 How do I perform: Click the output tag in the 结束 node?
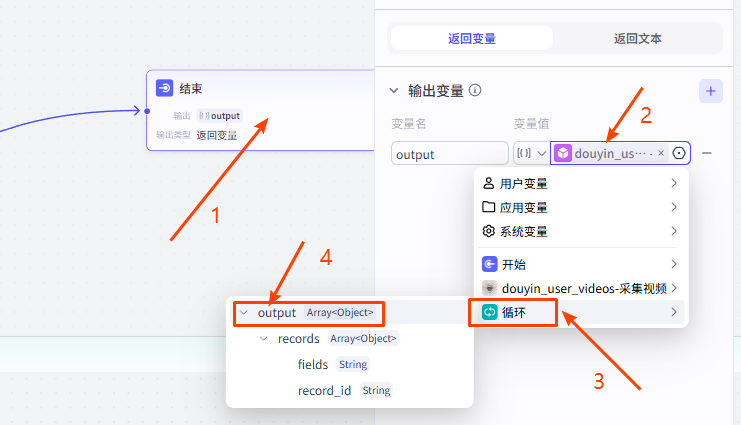[220, 115]
